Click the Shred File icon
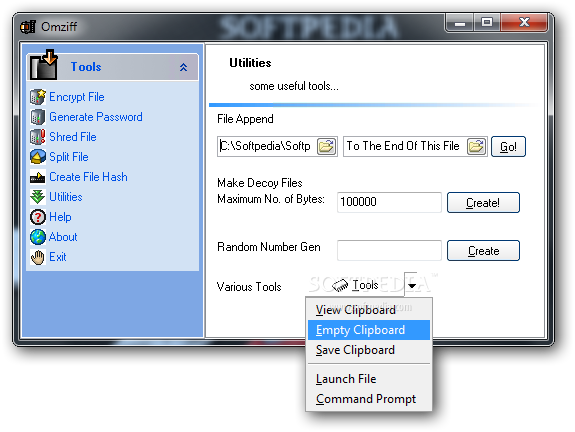This screenshot has width=575, height=432. click(37, 137)
